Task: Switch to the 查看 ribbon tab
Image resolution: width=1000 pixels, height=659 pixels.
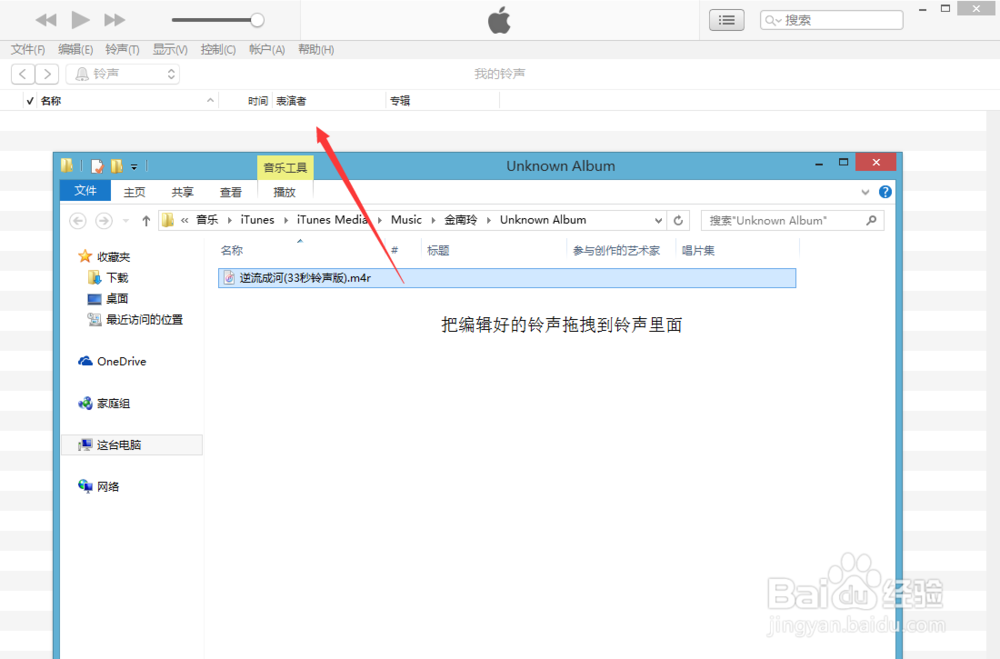Action: [231, 191]
